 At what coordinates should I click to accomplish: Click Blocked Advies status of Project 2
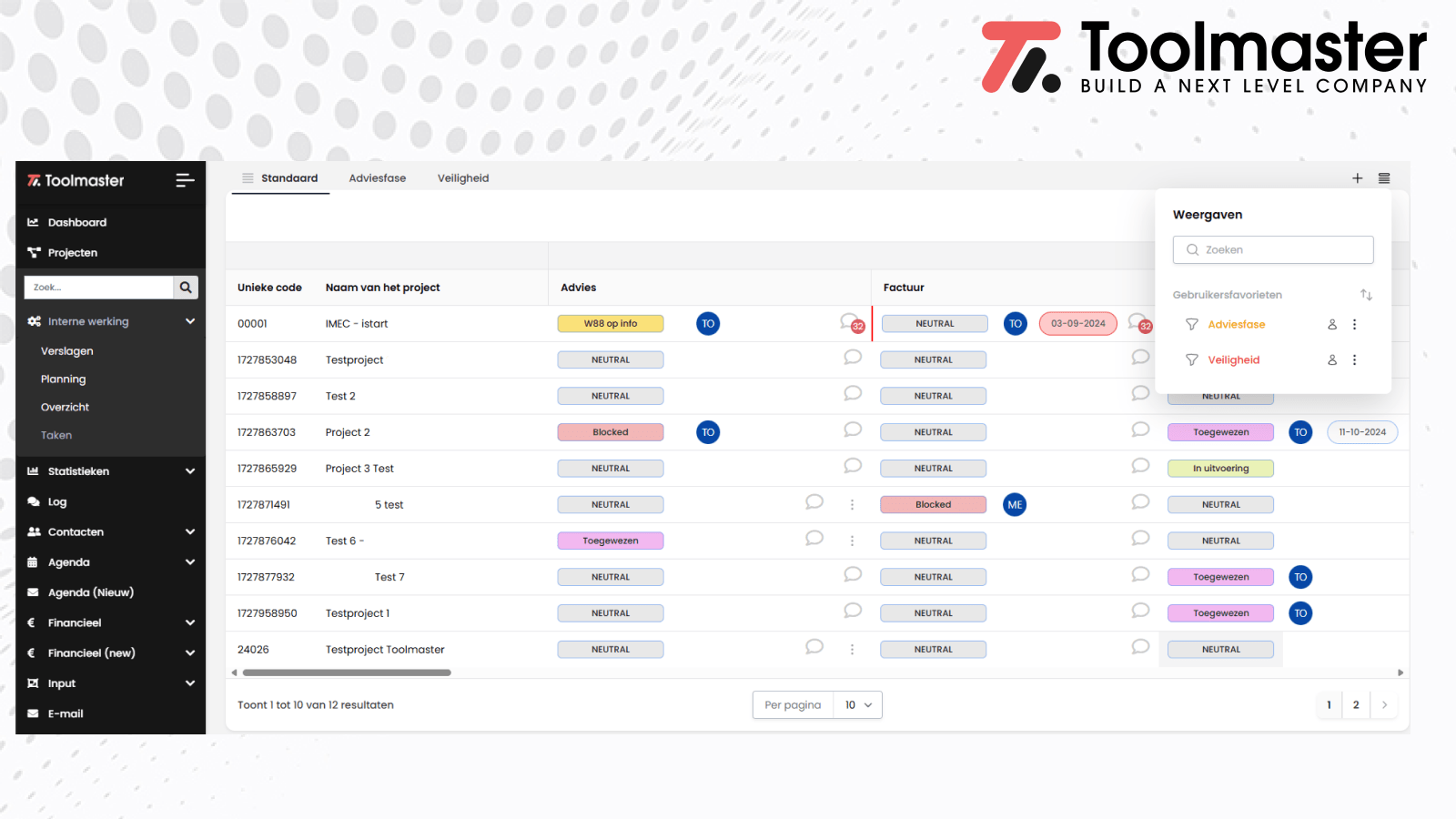coord(611,432)
